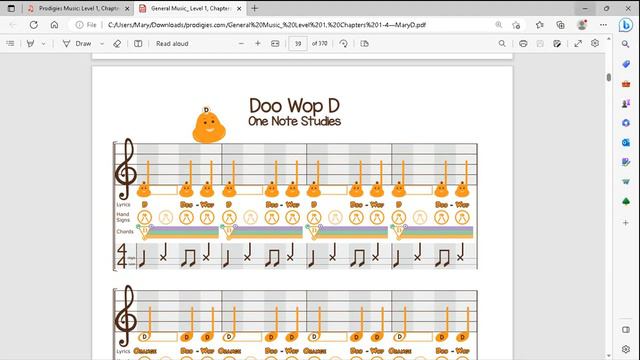The width and height of the screenshot is (640, 360).
Task: Open sidebar settings gear
Action: click(x=626, y=349)
